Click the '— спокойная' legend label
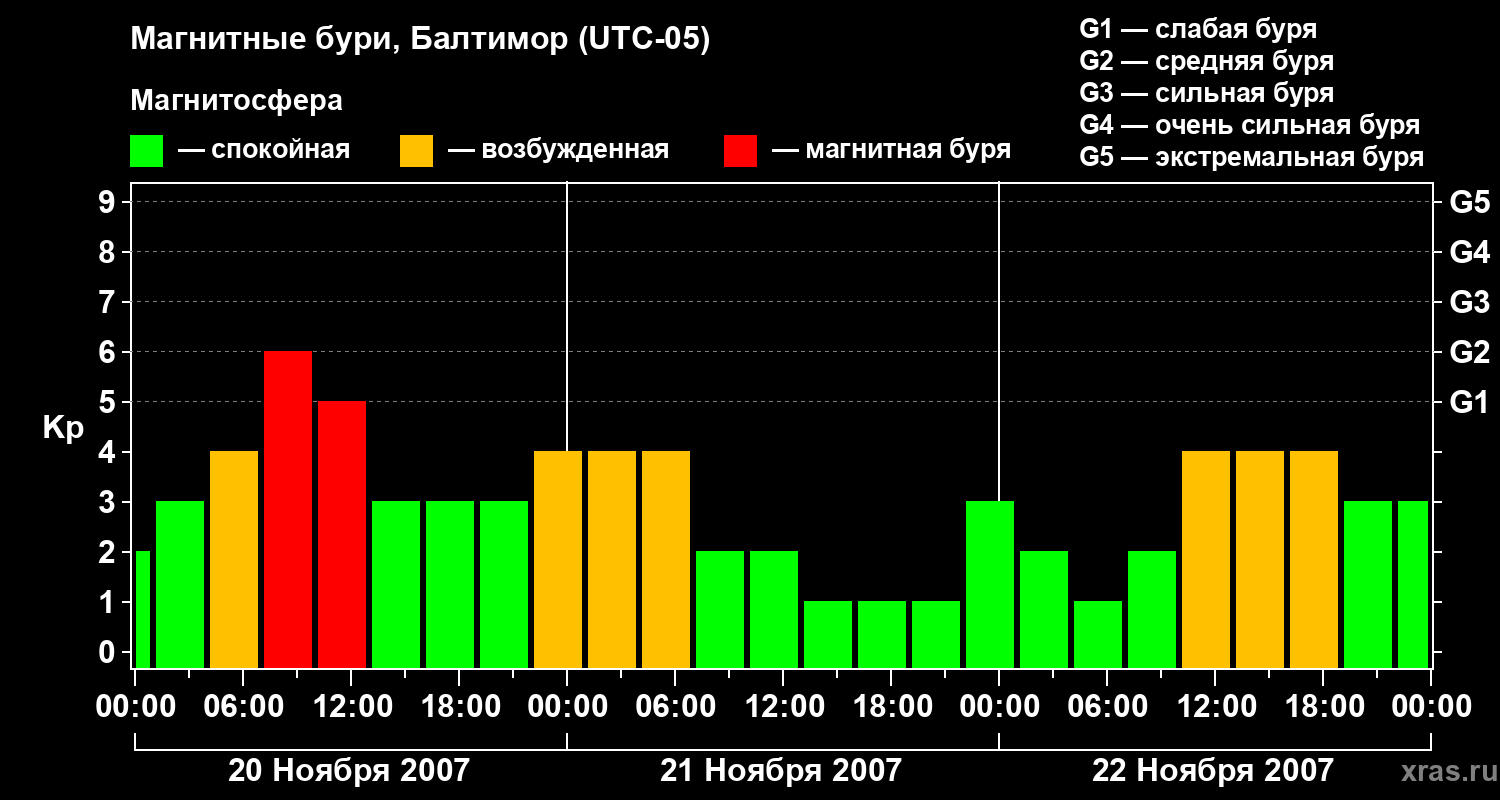Image resolution: width=1500 pixels, height=800 pixels. (264, 150)
